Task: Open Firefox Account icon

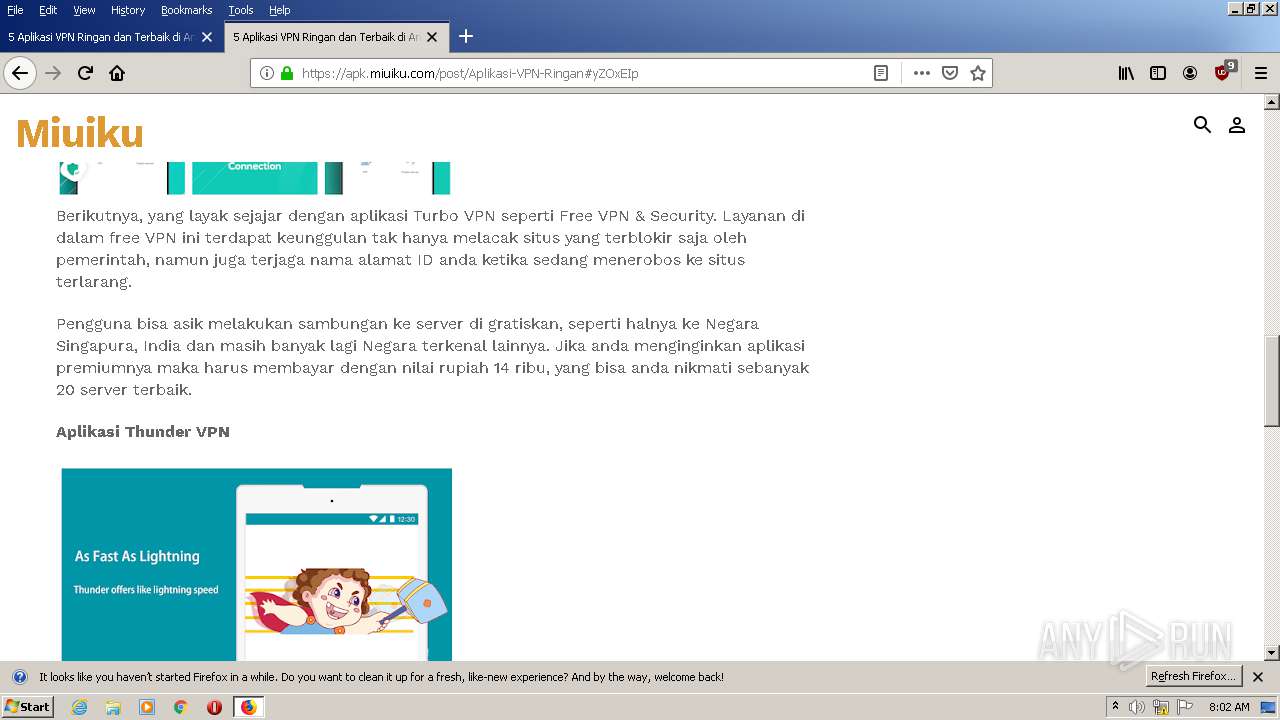Action: coord(1190,73)
